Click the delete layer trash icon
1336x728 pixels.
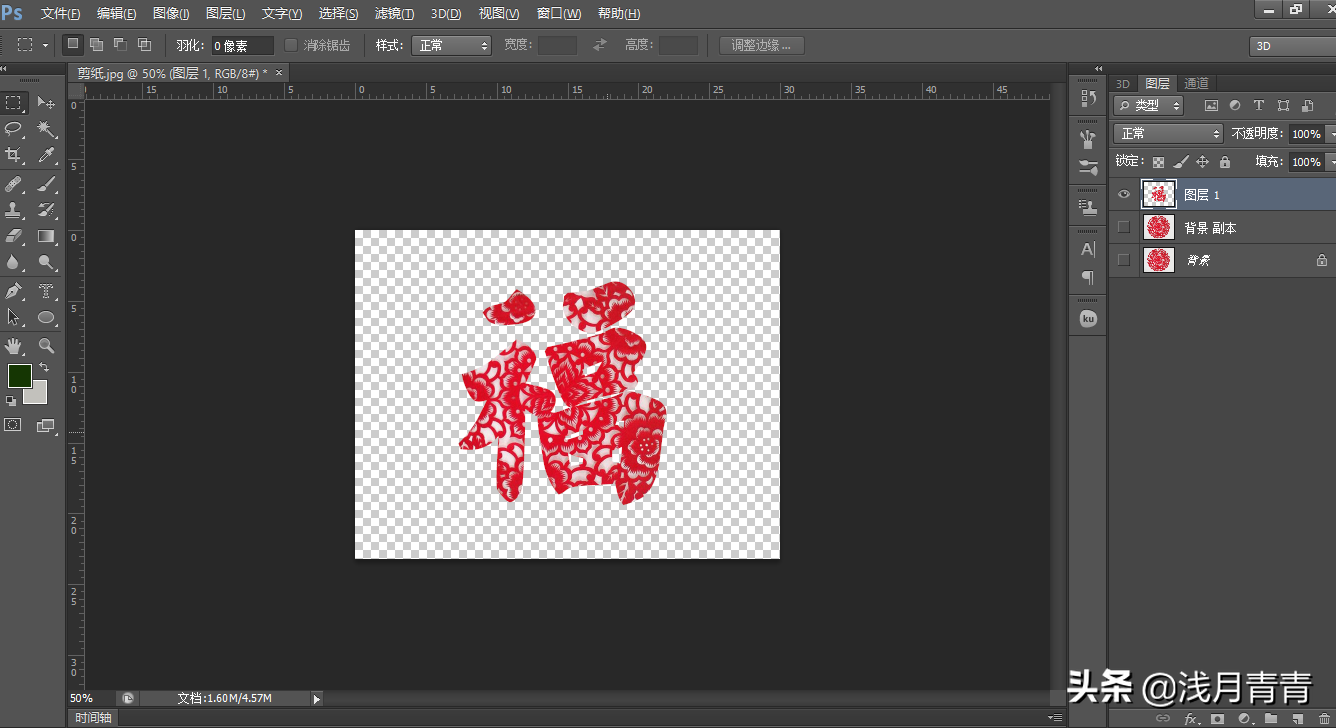[x=1324, y=718]
